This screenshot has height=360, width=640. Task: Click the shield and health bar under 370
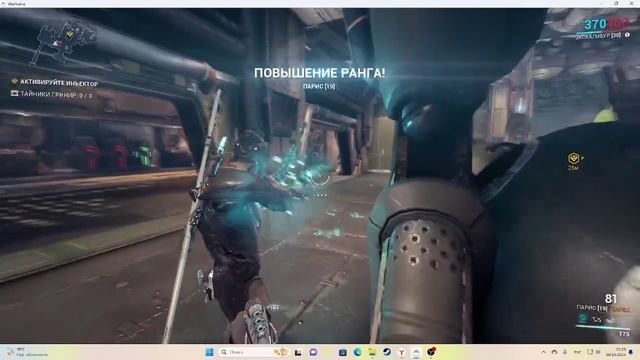[x=604, y=31]
